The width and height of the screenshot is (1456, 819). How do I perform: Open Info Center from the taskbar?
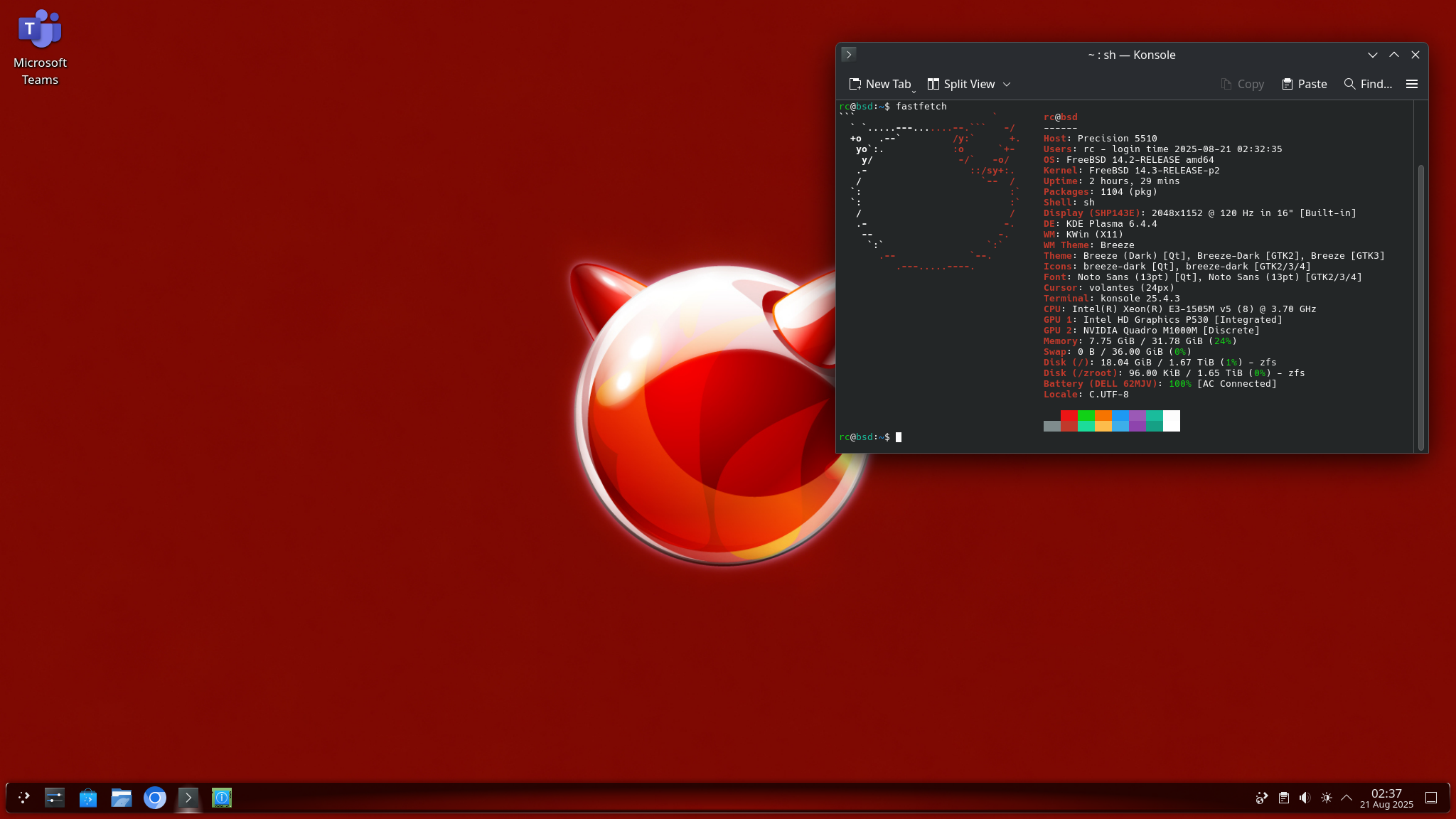(x=222, y=798)
